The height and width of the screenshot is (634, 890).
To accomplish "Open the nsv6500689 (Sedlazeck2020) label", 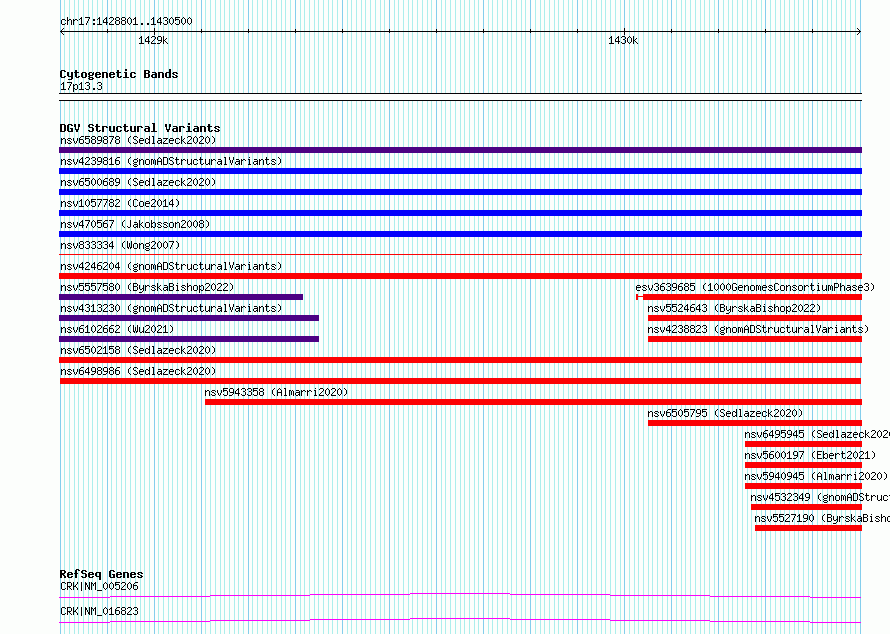I will pyautogui.click(x=138, y=182).
